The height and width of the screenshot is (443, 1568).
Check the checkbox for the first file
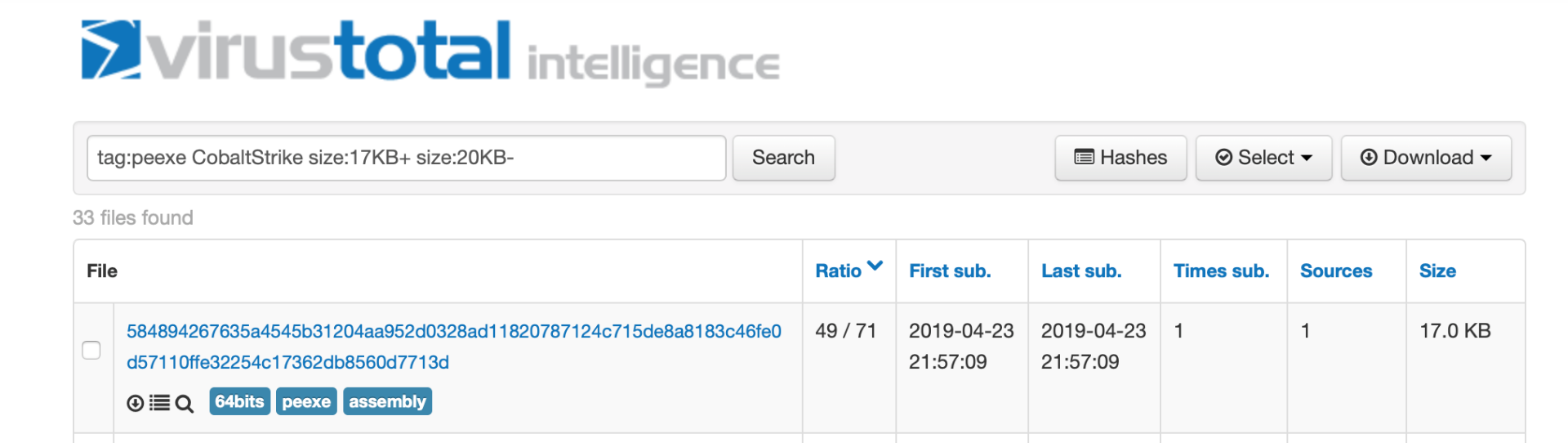pyautogui.click(x=91, y=350)
